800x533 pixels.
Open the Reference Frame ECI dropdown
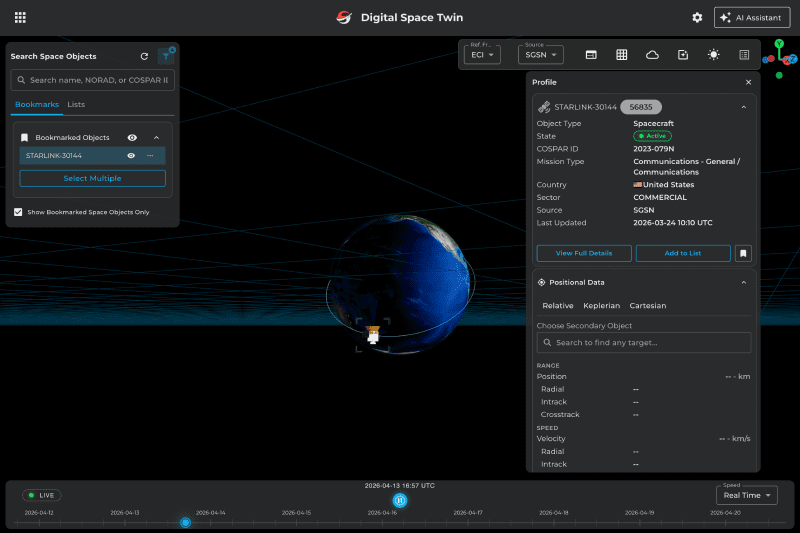(x=482, y=55)
